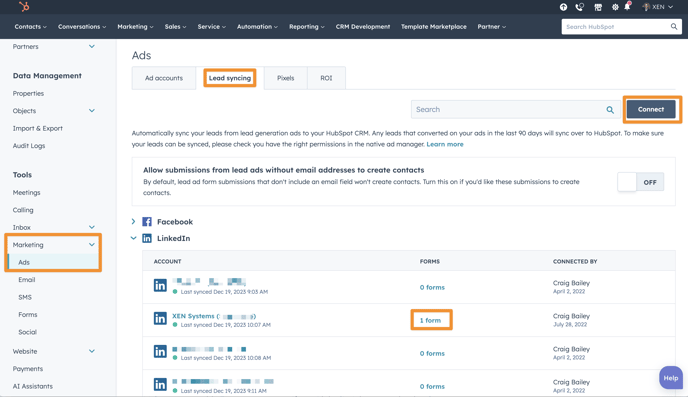Open the Conversations menu
Screen dimensions: 688x397
click(82, 27)
